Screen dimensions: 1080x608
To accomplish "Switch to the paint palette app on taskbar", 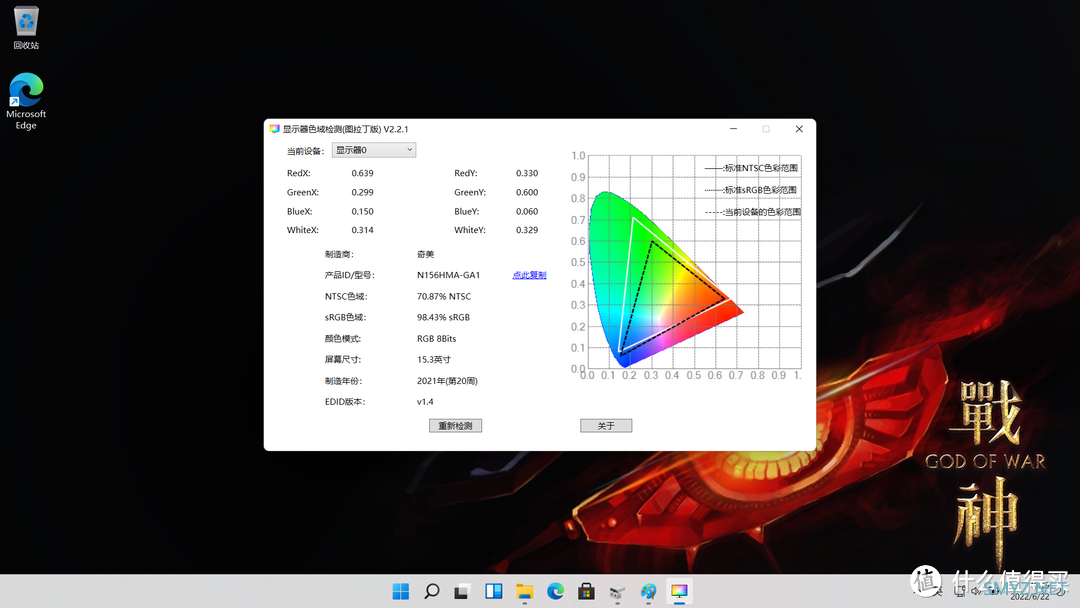I will 648,591.
